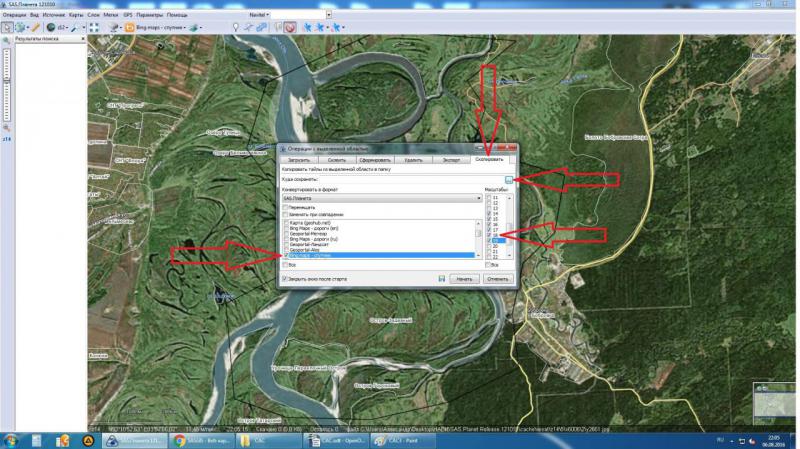Click the browse folder button for save path
This screenshot has height=449, width=800.
point(508,180)
